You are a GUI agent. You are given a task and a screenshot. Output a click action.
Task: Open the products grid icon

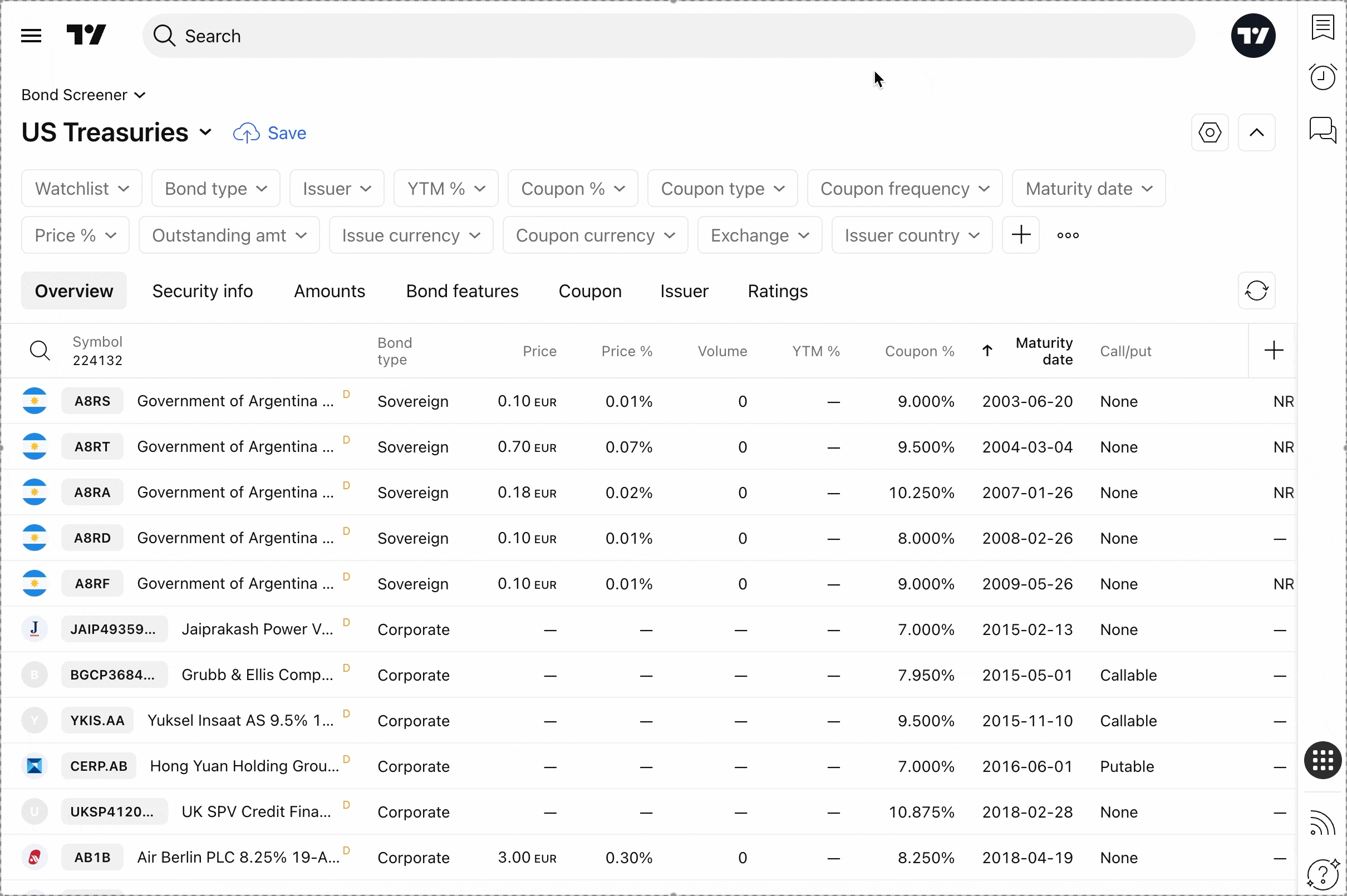pyautogui.click(x=1323, y=761)
